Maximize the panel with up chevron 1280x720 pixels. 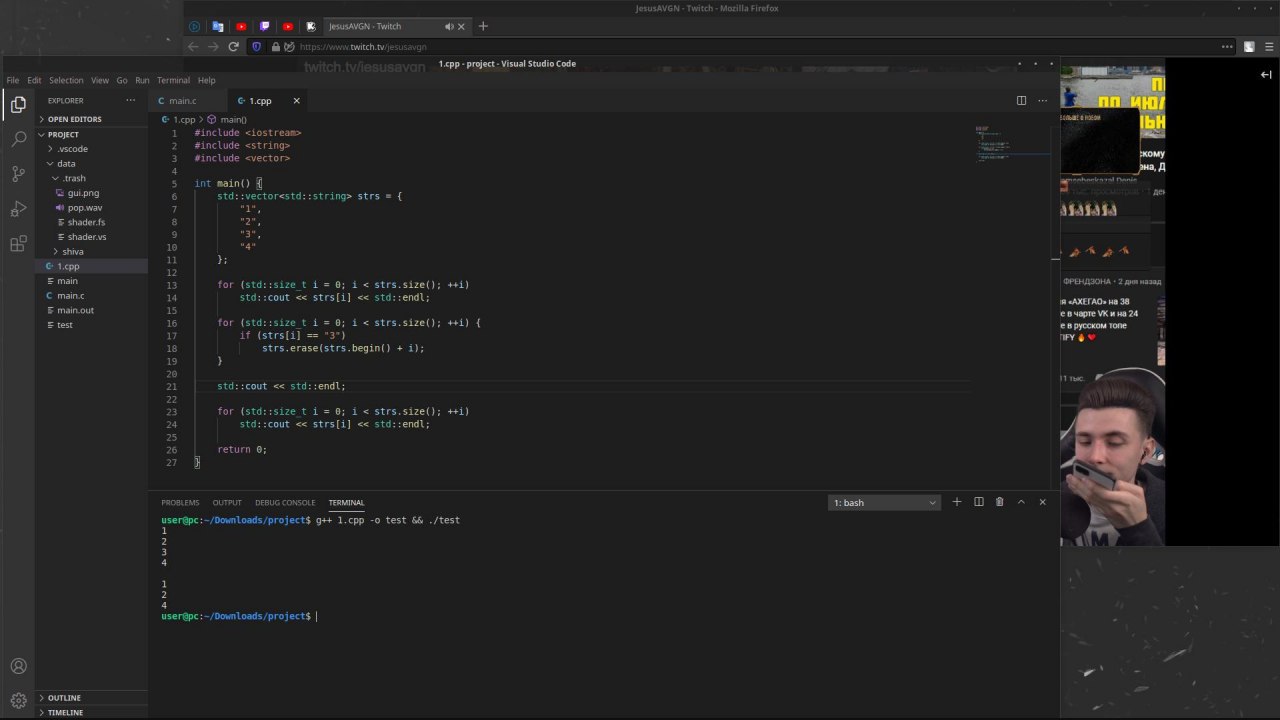click(1021, 502)
